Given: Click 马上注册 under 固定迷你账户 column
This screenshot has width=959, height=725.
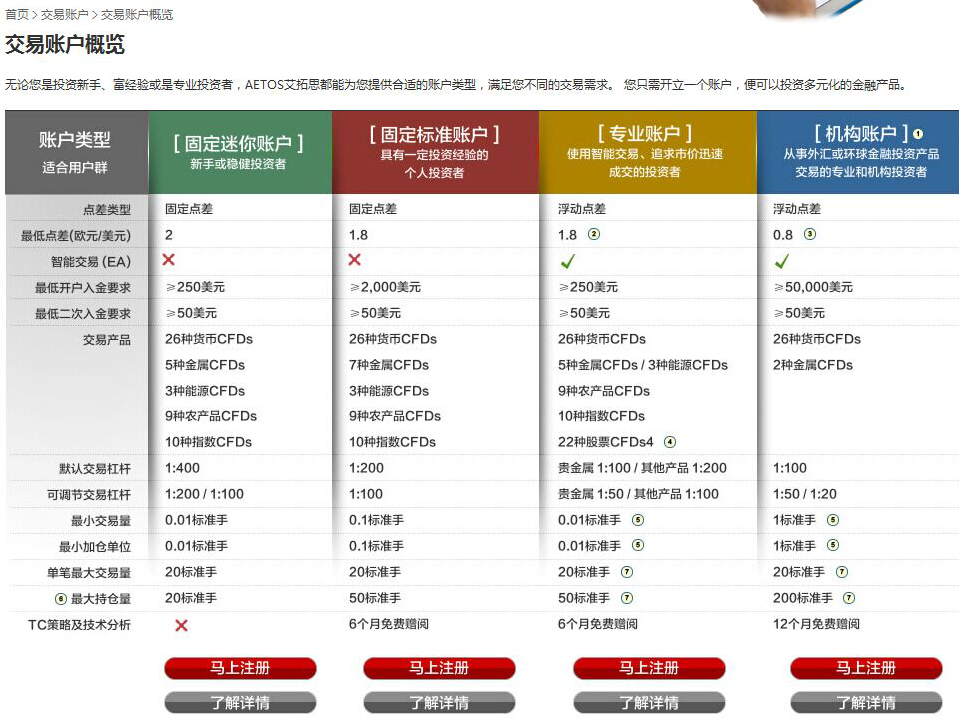Looking at the screenshot, I should tap(240, 668).
